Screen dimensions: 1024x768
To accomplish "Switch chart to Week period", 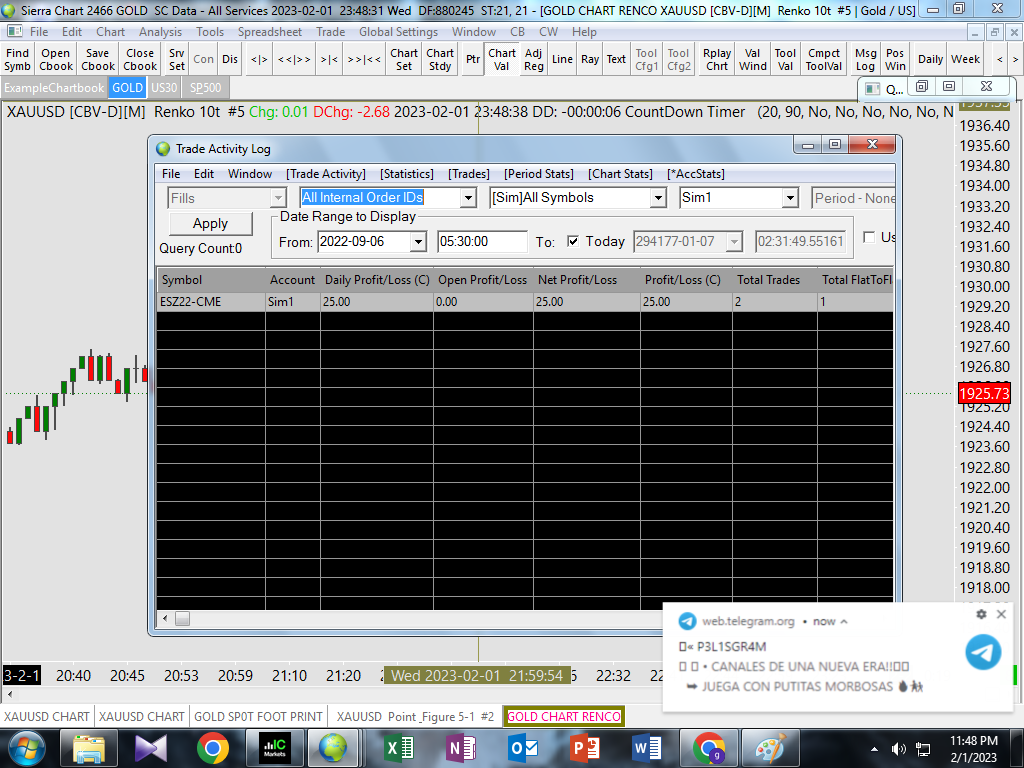I will coord(965,59).
